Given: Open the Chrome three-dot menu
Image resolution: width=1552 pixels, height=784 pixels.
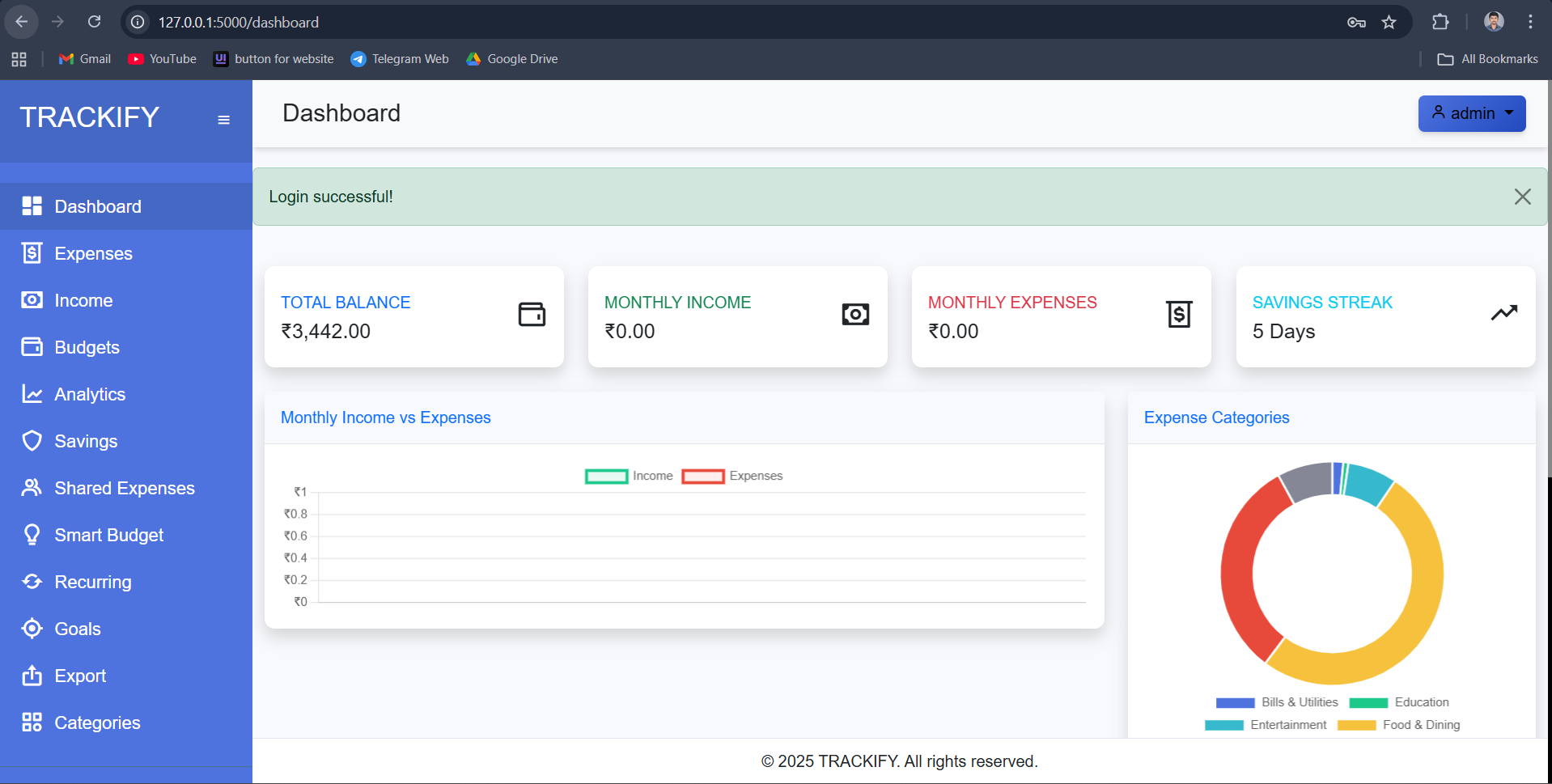Looking at the screenshot, I should [1530, 22].
